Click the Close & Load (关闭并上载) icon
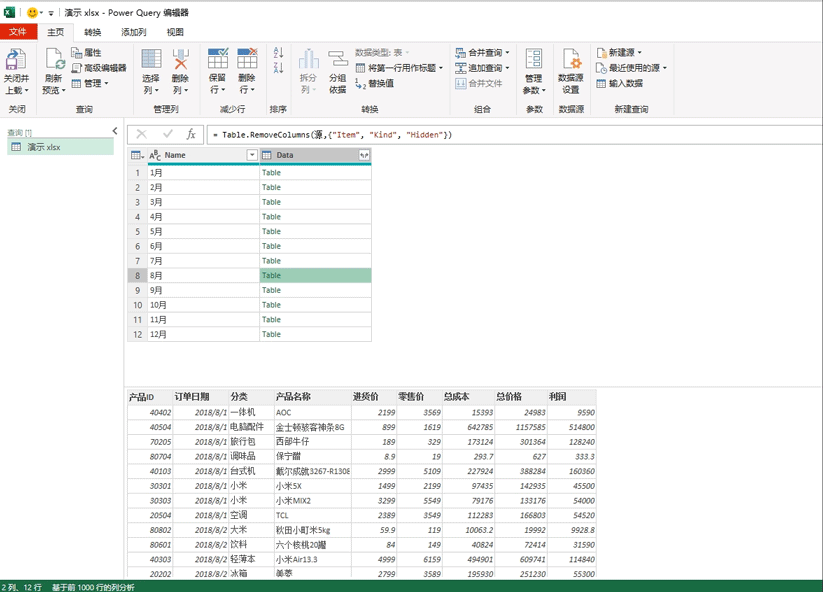Screen dimensions: 823x592 (16, 59)
